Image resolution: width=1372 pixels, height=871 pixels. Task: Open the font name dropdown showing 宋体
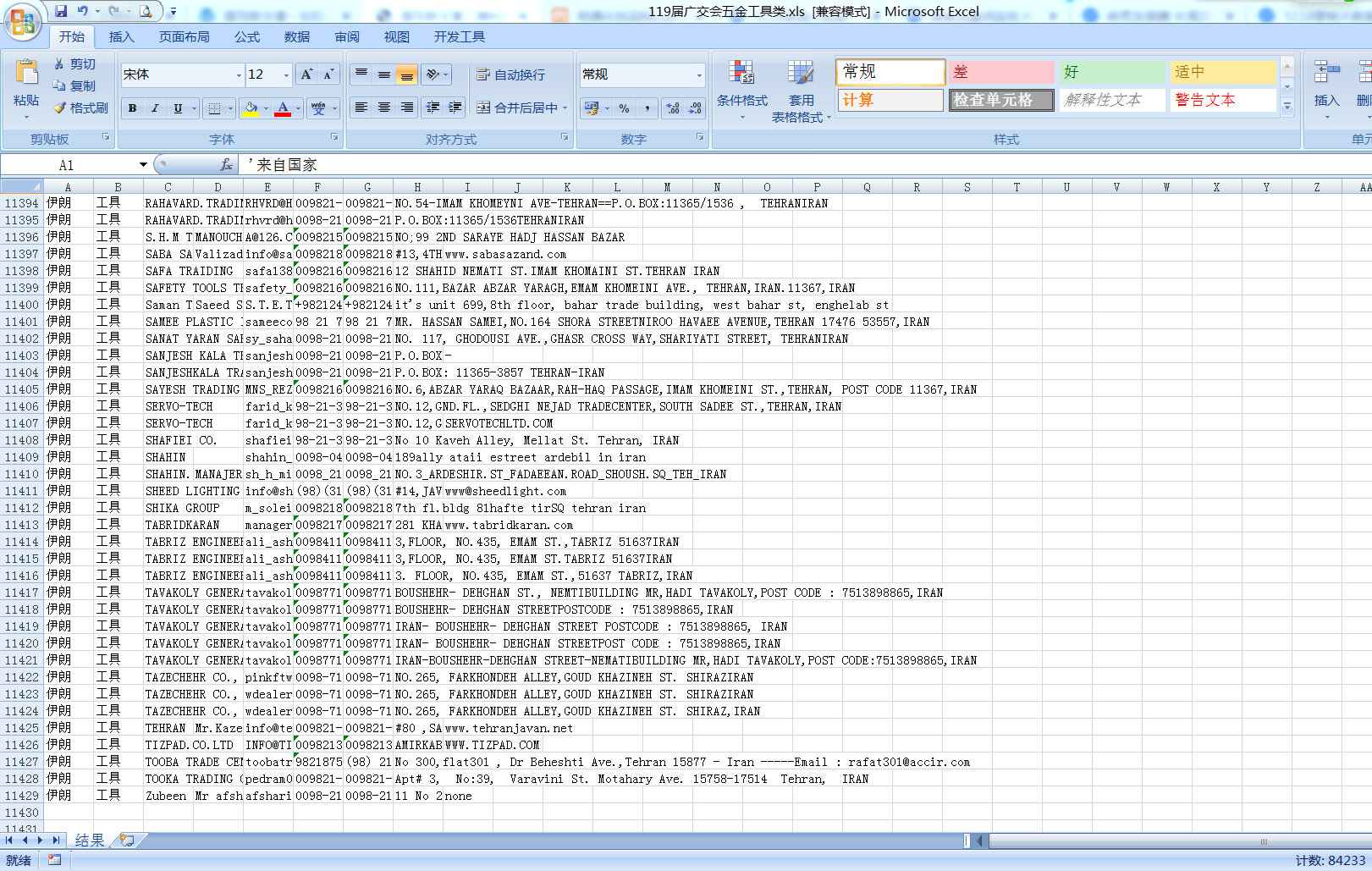[238, 74]
